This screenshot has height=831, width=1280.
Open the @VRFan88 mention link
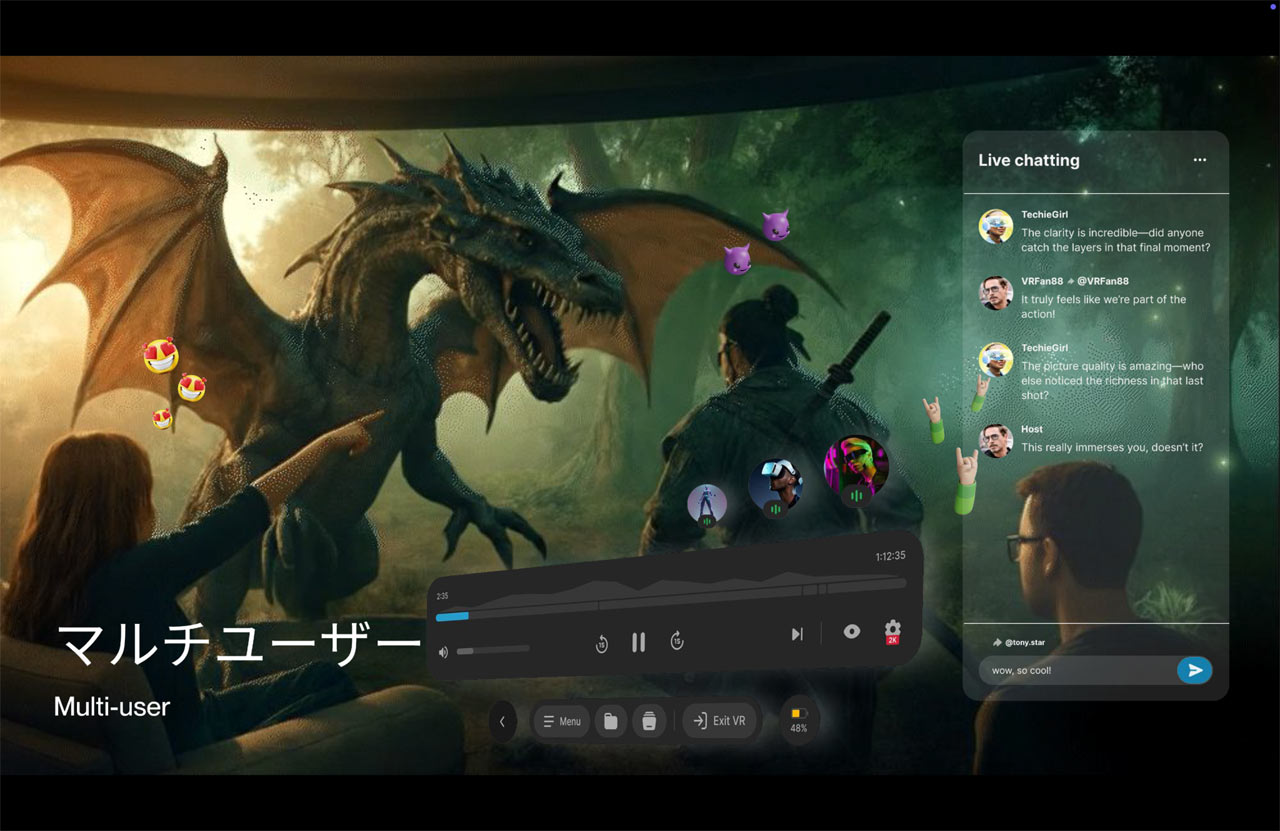coord(1102,281)
